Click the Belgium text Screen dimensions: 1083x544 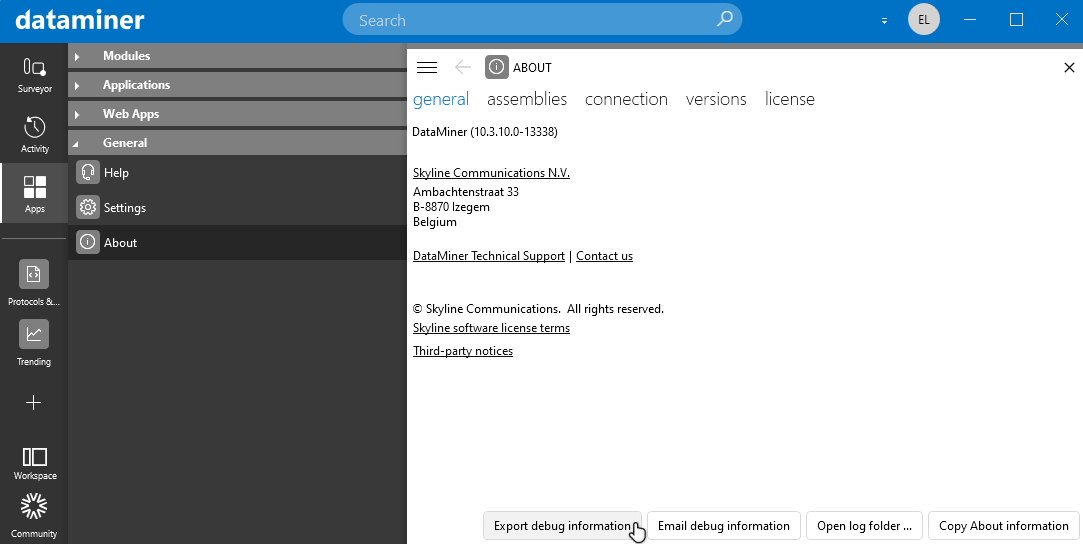click(x=434, y=222)
